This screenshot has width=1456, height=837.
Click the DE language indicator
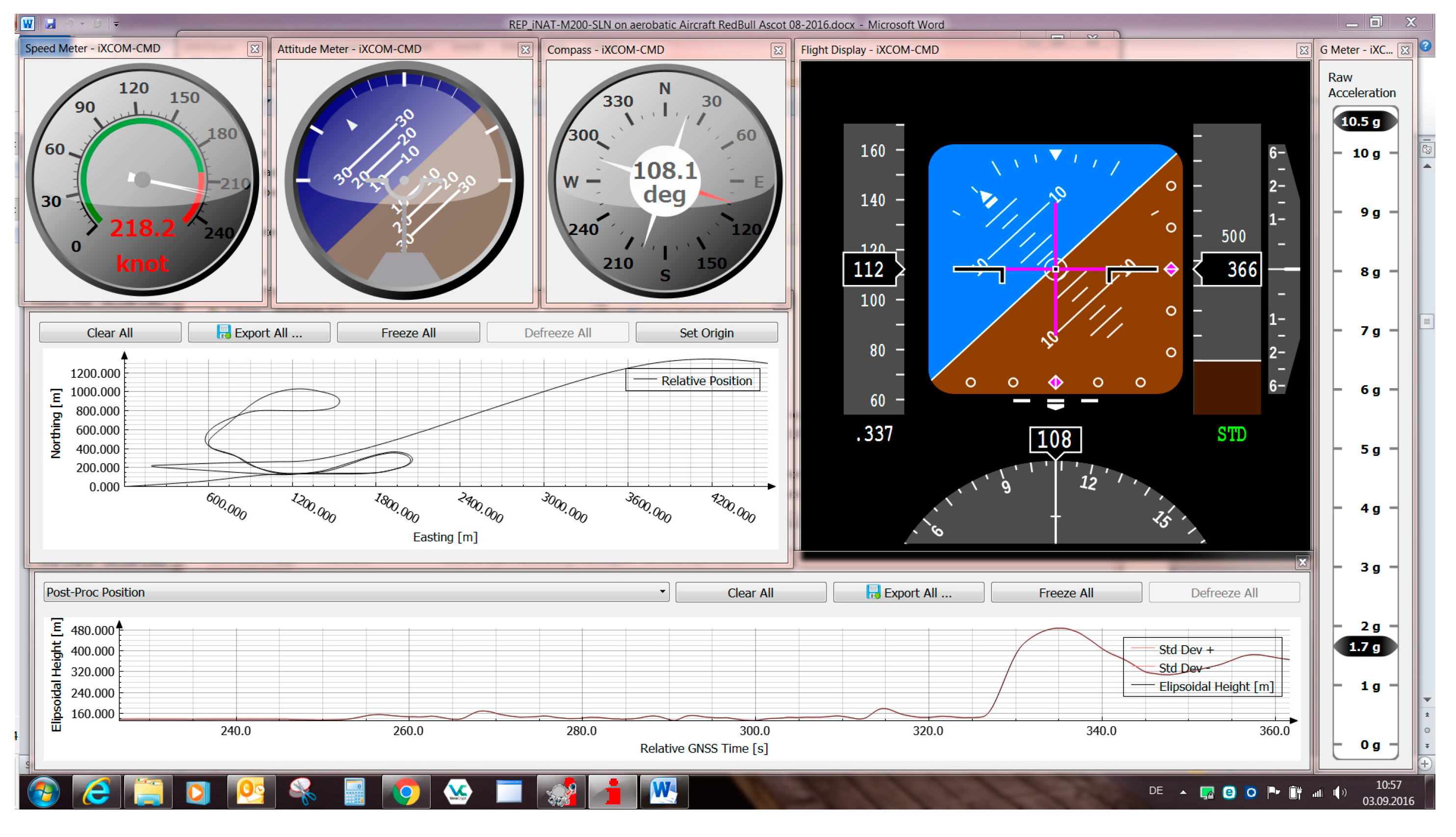pos(1155,791)
